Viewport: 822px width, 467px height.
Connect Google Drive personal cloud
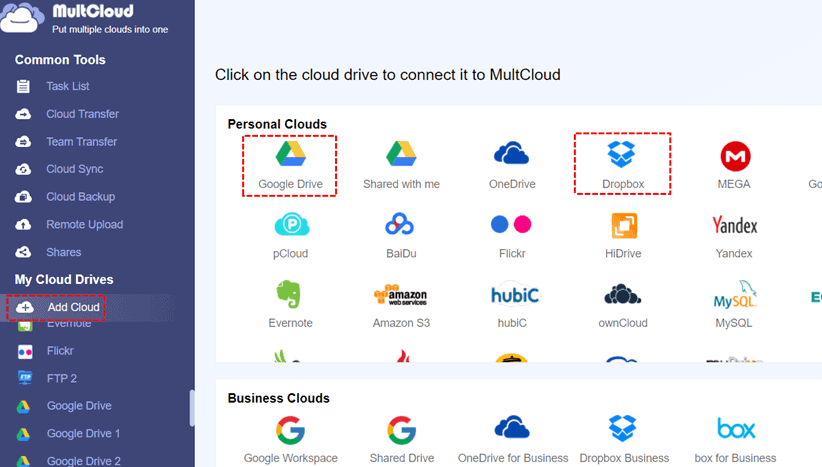290,166
